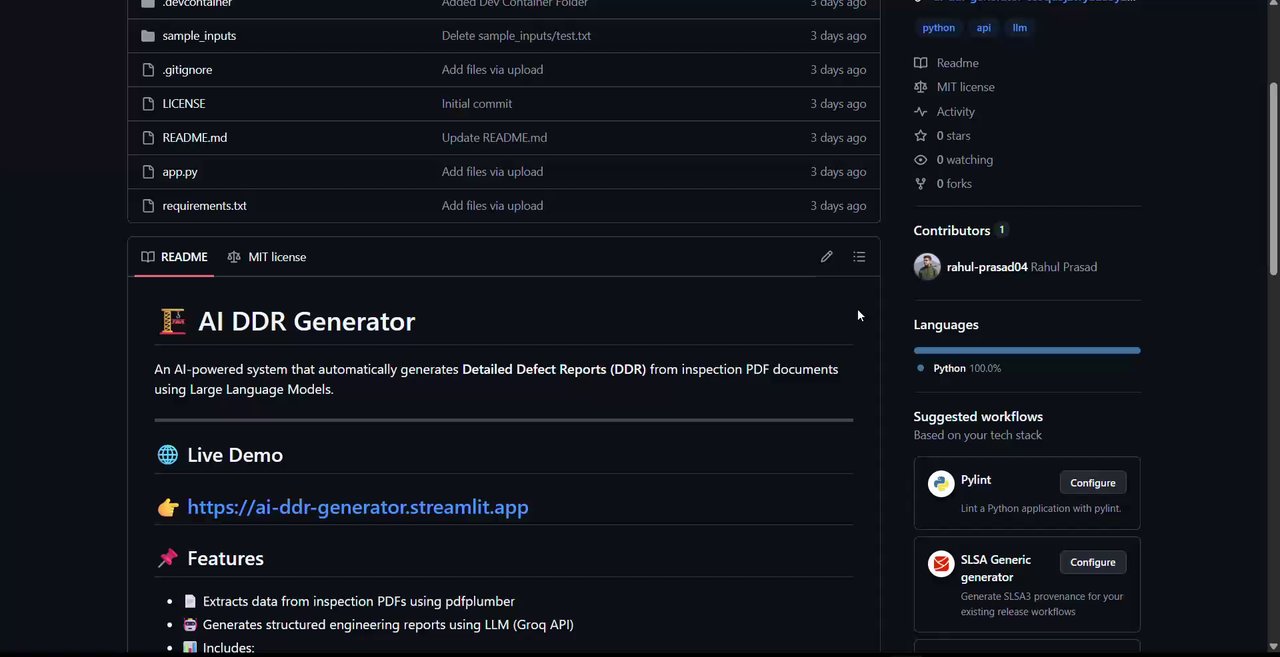Click the eye icon beside 0 watching
The image size is (1280, 657).
point(921,160)
